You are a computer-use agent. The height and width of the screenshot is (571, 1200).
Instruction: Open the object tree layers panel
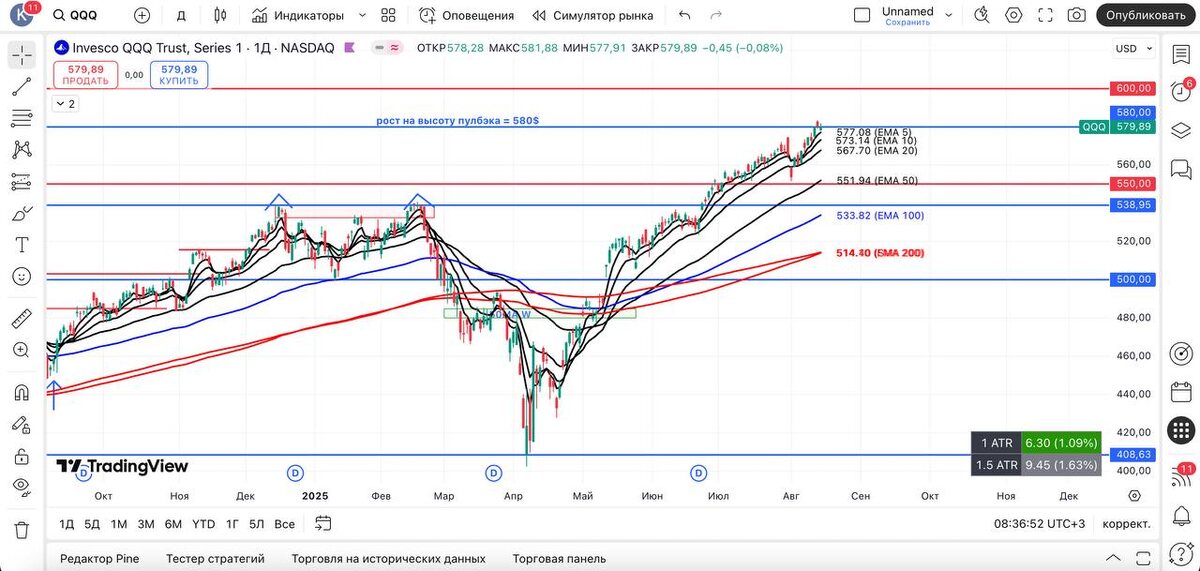(x=1181, y=130)
